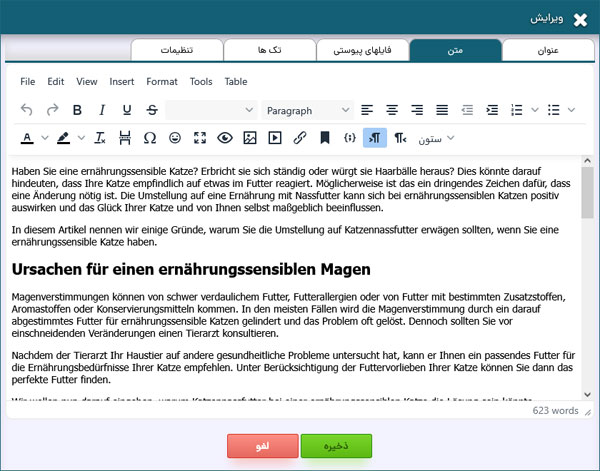This screenshot has width=600, height=471.
Task: Align text left
Action: (x=367, y=110)
